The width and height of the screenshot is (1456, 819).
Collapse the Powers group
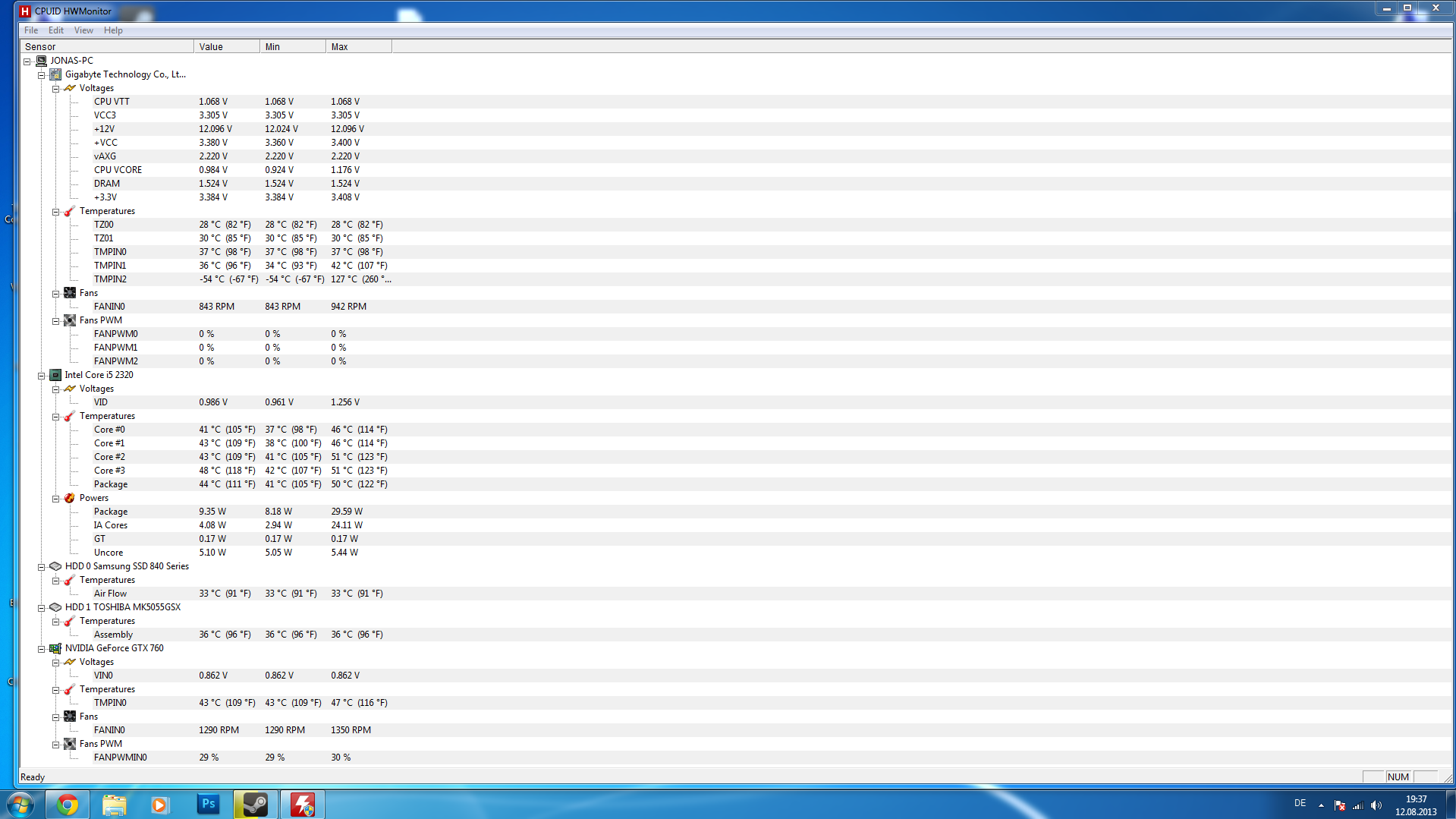(56, 499)
